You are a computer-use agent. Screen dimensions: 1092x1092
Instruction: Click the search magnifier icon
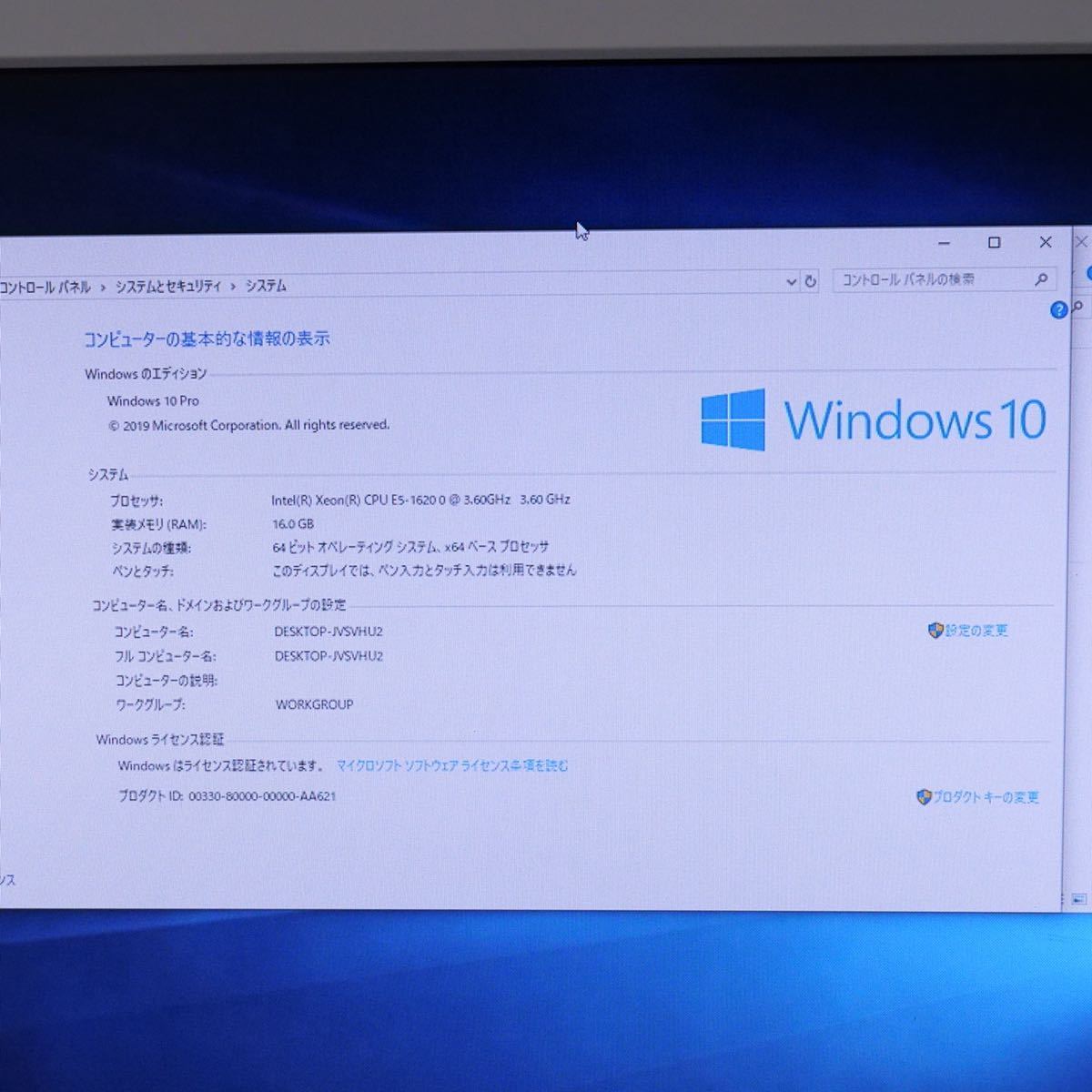1041,279
